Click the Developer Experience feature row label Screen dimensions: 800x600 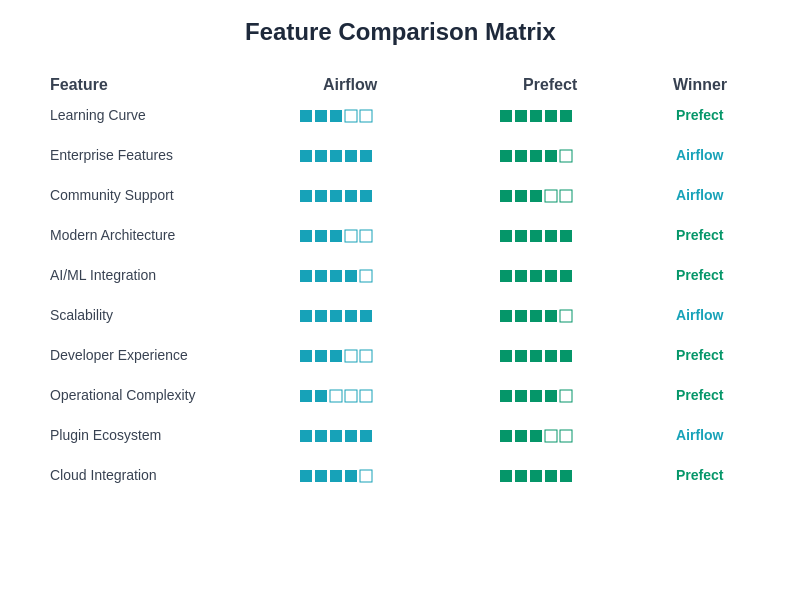(119, 355)
